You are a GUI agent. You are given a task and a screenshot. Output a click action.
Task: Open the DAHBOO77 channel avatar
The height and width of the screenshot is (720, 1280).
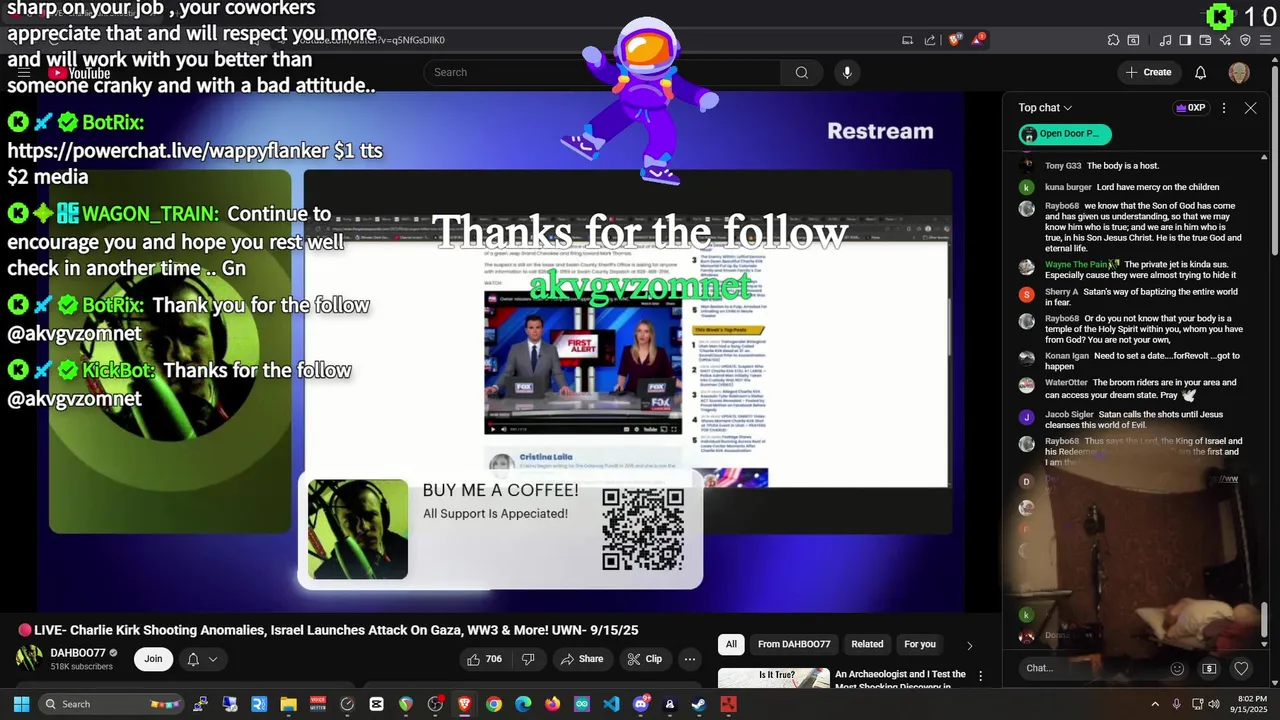click(x=29, y=659)
